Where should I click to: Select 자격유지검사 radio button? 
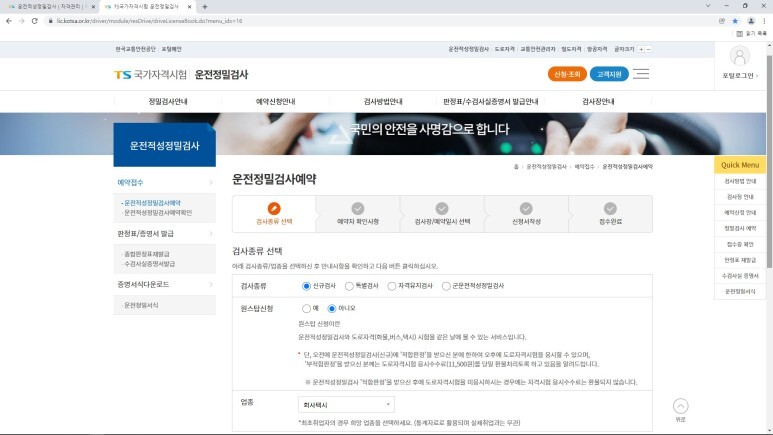click(x=391, y=286)
